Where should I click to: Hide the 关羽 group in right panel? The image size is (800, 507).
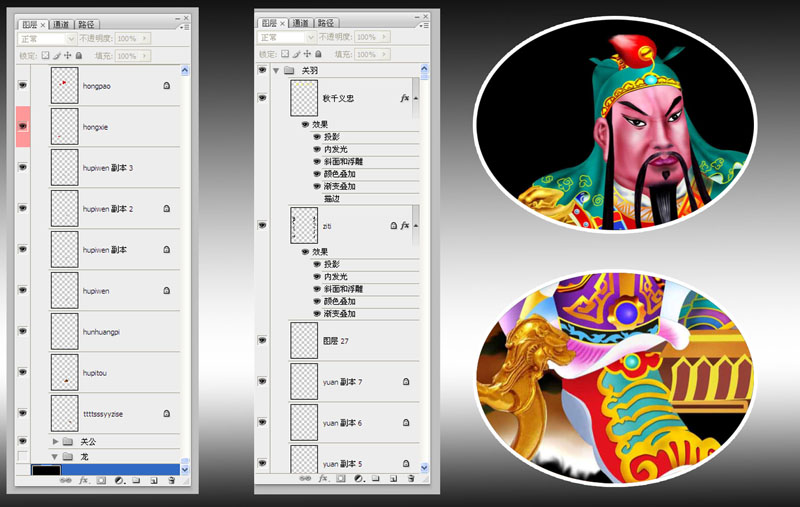coord(262,70)
